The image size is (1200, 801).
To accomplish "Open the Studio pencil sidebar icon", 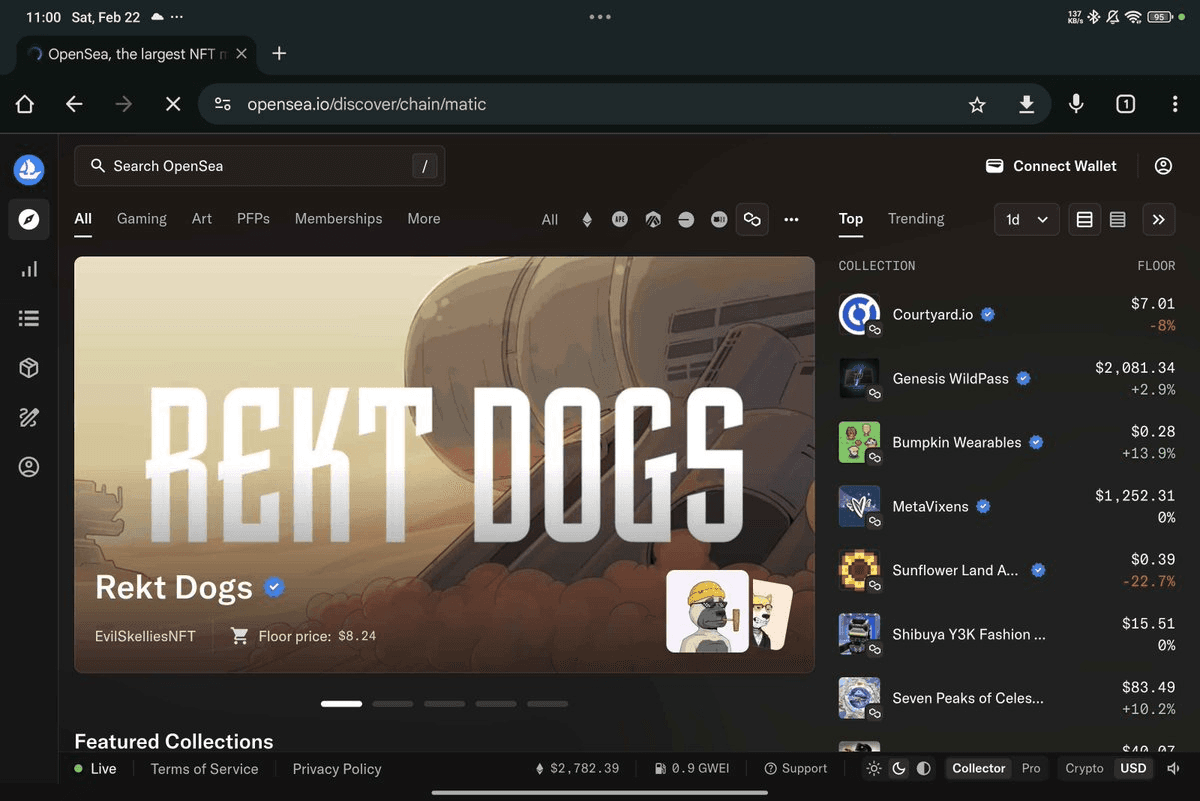I will click(x=29, y=418).
